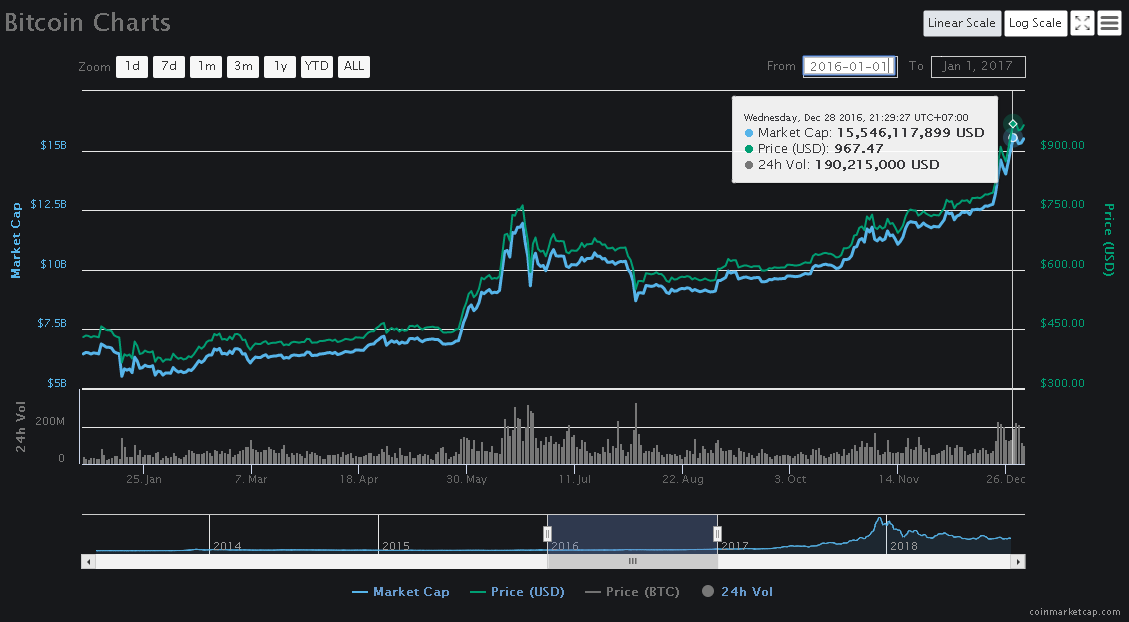
Task: Click the 7. Mar axis label
Action: point(250,479)
